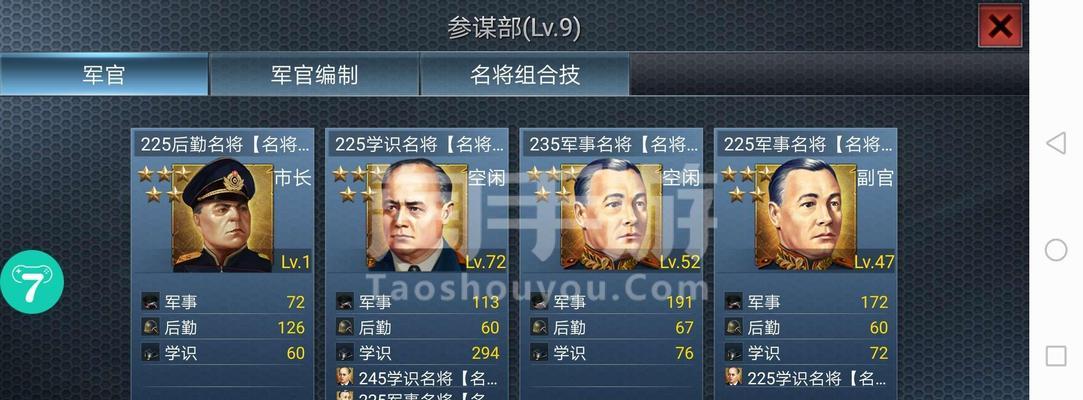
Task: Click the 学识 icon on the 235军事名将 card
Action: (x=539, y=353)
